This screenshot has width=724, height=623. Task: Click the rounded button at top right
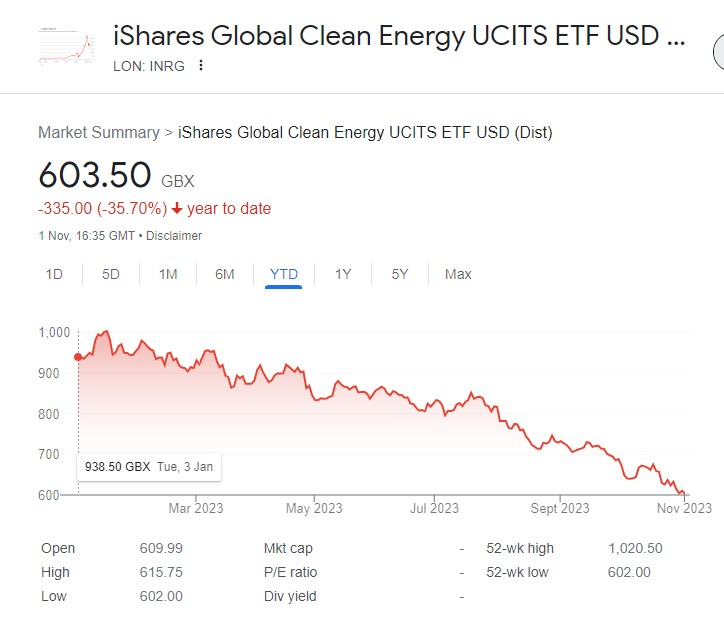718,50
